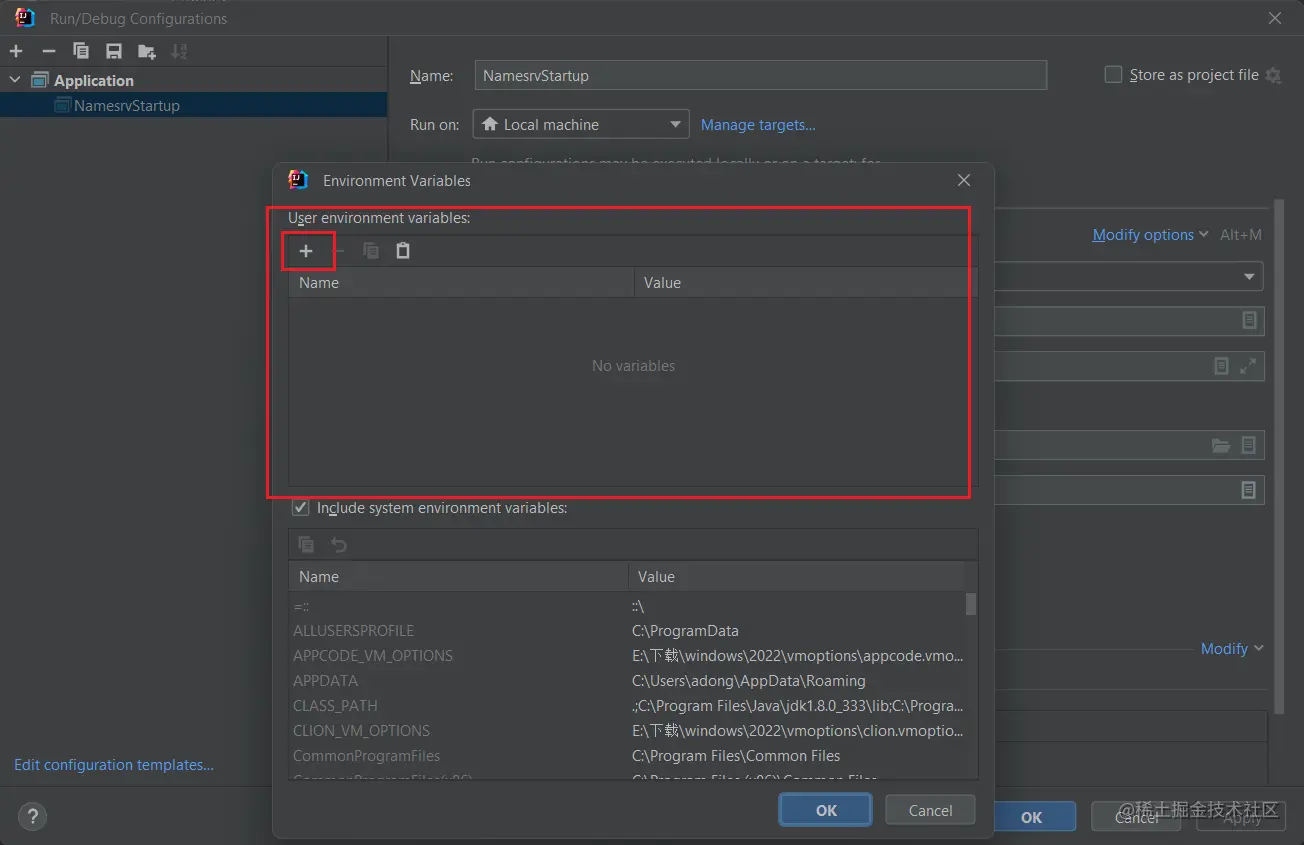This screenshot has width=1304, height=845.
Task: Select the CommonProgramFiles variable row
Action: [627, 756]
